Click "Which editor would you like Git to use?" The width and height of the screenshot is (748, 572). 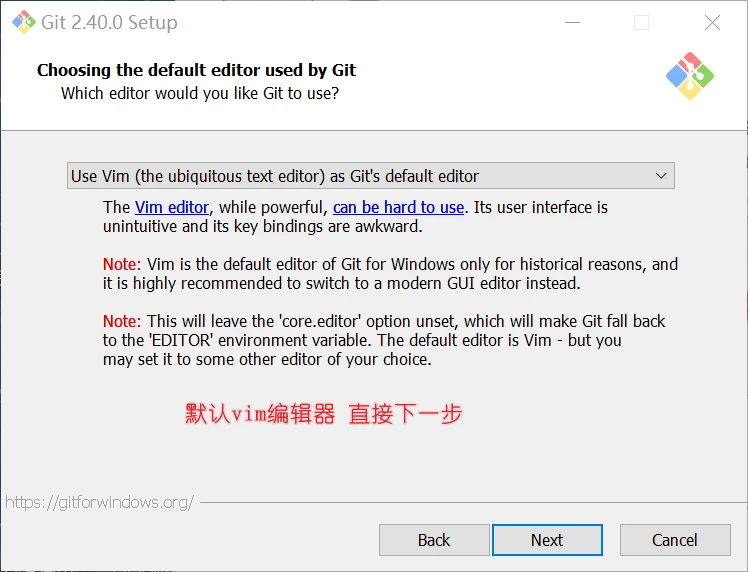point(200,94)
